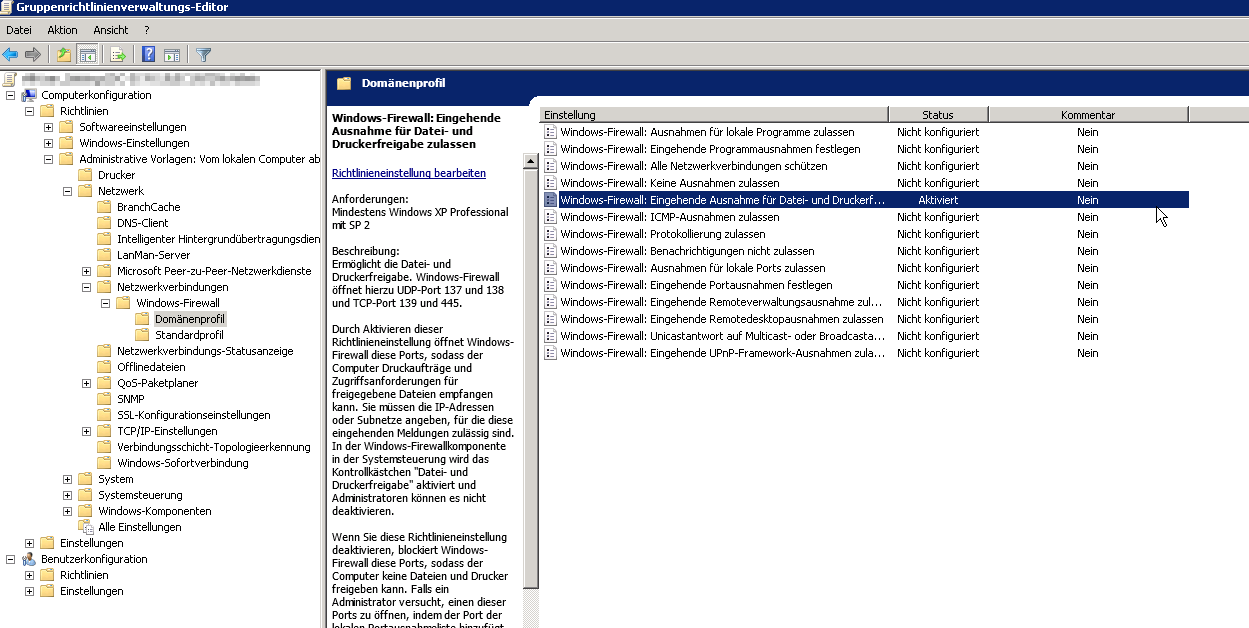
Task: Click the Export list toolbar icon
Action: click(x=118, y=54)
